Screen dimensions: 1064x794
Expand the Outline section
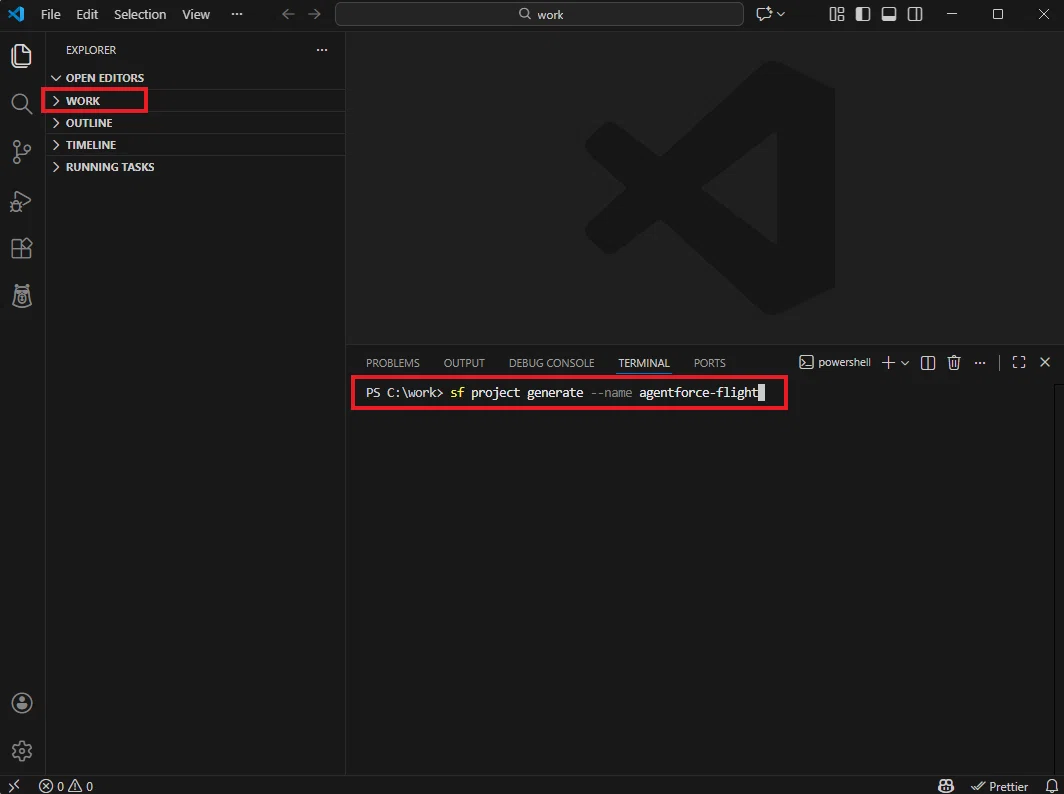(x=195, y=123)
